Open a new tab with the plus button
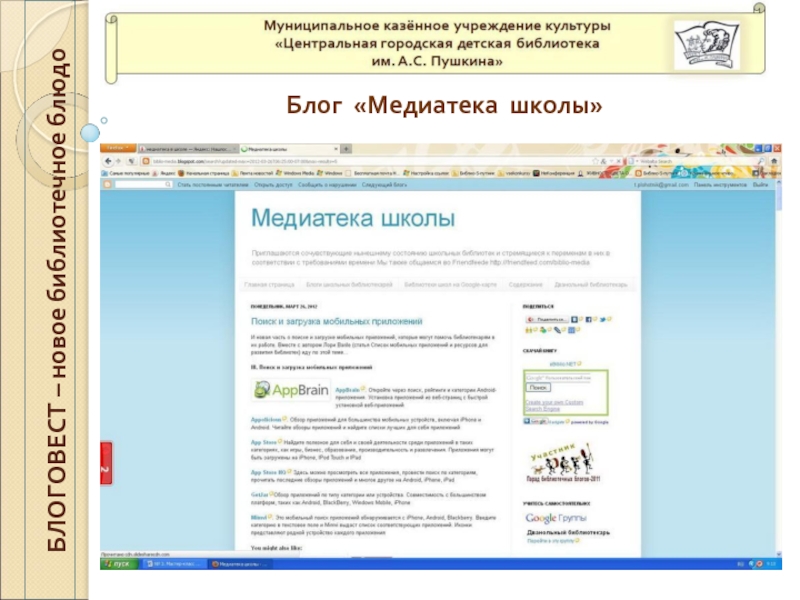The width and height of the screenshot is (800, 600). point(346,149)
